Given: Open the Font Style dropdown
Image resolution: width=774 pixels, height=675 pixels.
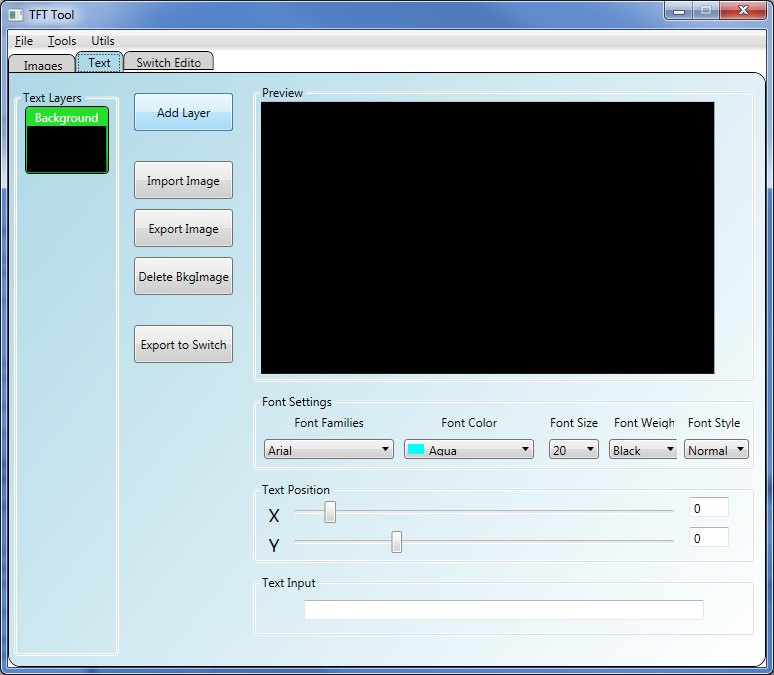Looking at the screenshot, I should click(x=717, y=450).
